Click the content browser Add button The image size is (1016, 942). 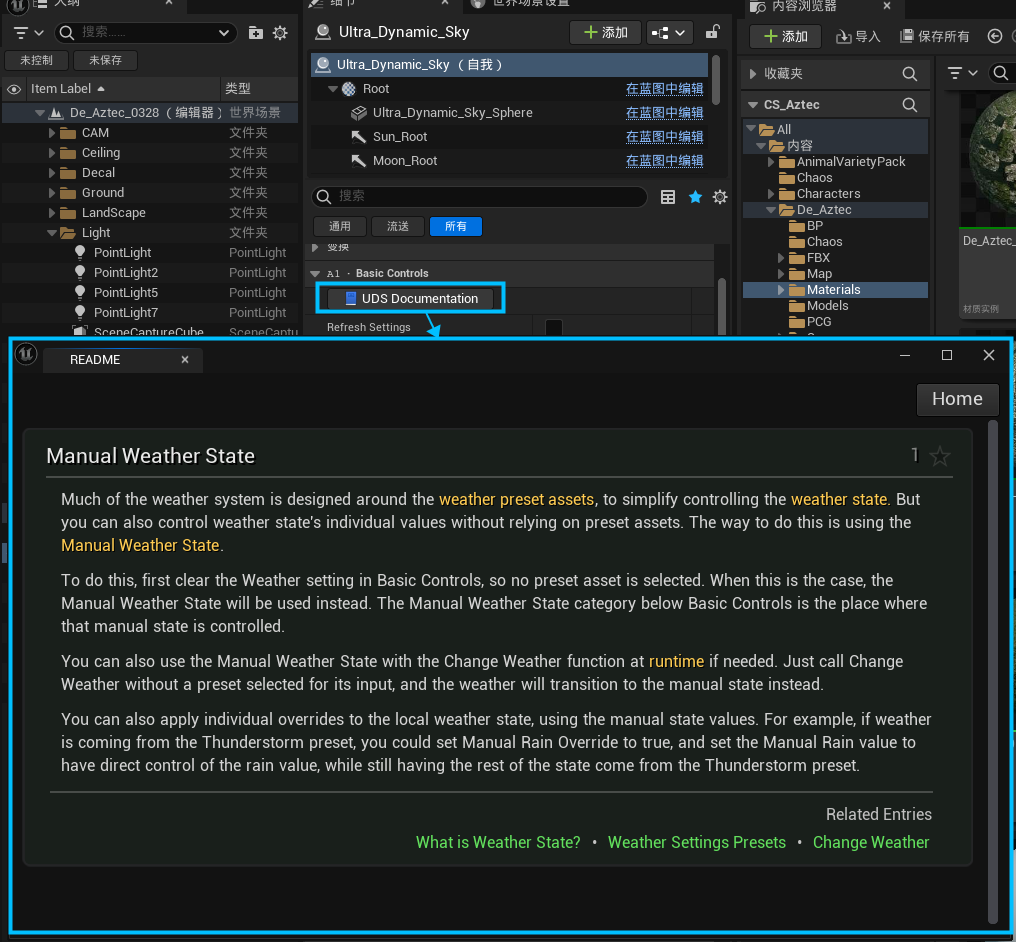785,36
